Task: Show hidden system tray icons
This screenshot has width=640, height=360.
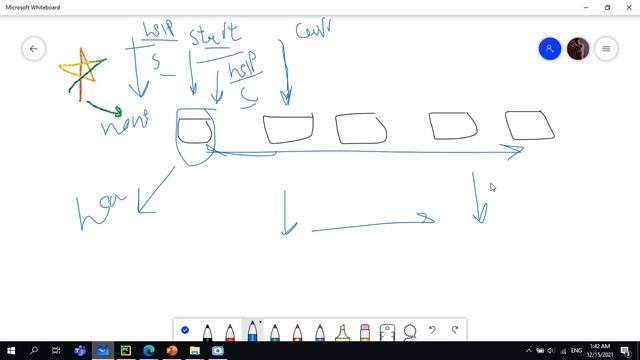Action: coord(529,351)
